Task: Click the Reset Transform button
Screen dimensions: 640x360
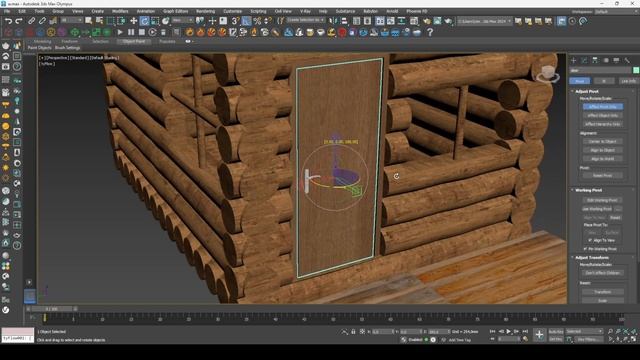Action: (x=603, y=292)
